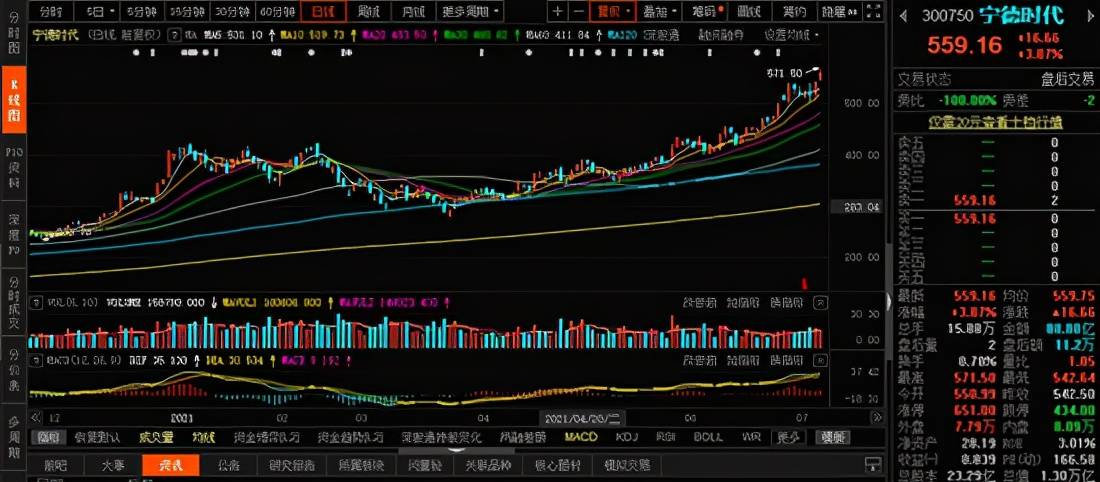Click the horizontal divider handle above bottom tabs
1100x482 pixels.
(457, 450)
